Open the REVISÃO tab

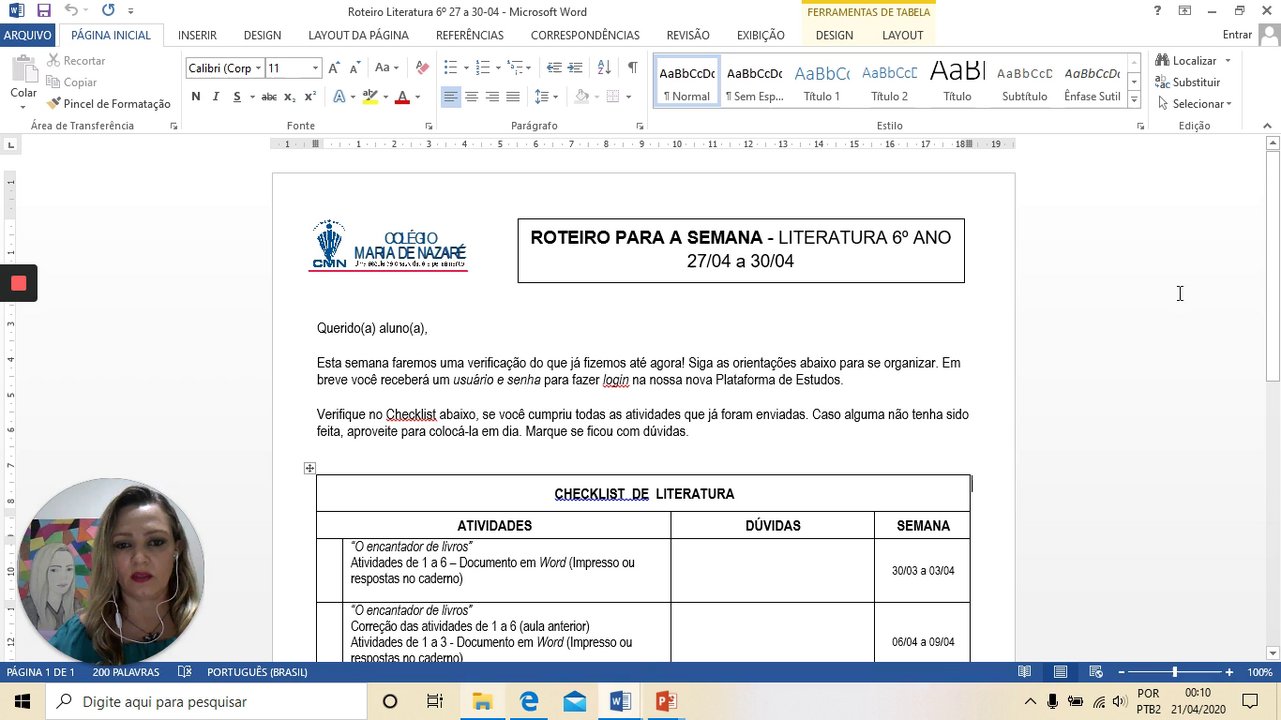pos(688,35)
